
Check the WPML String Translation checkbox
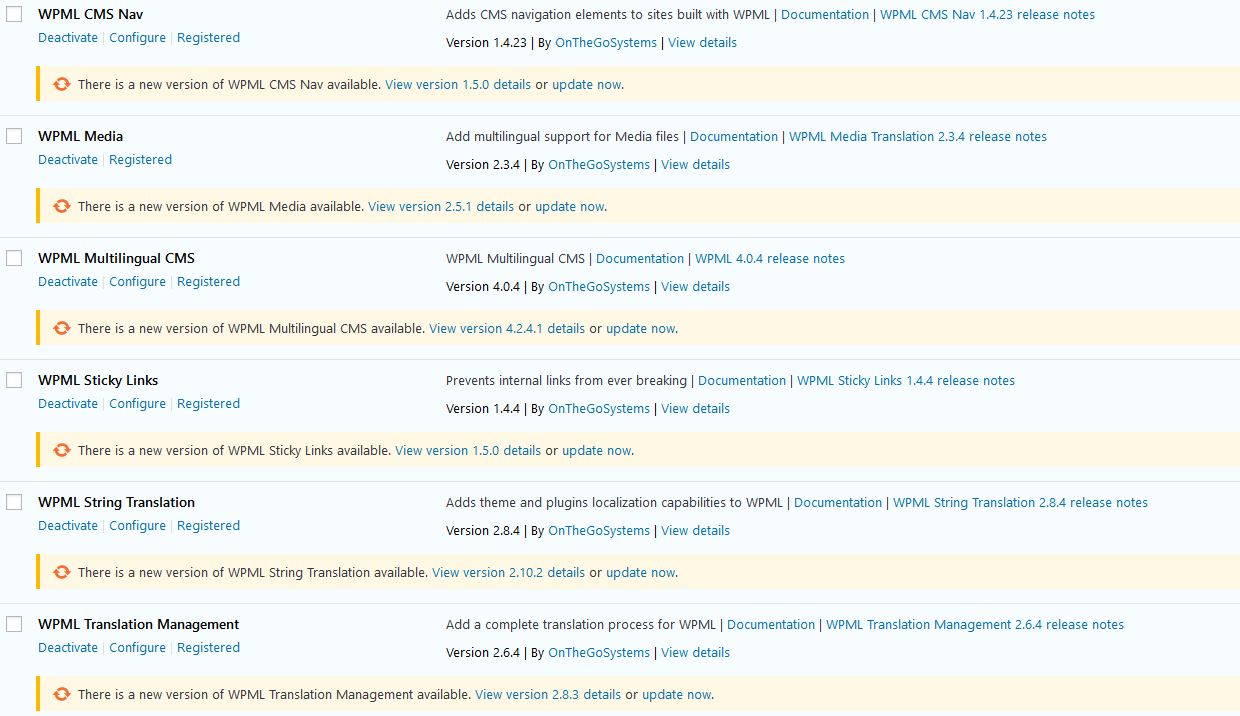(14, 502)
